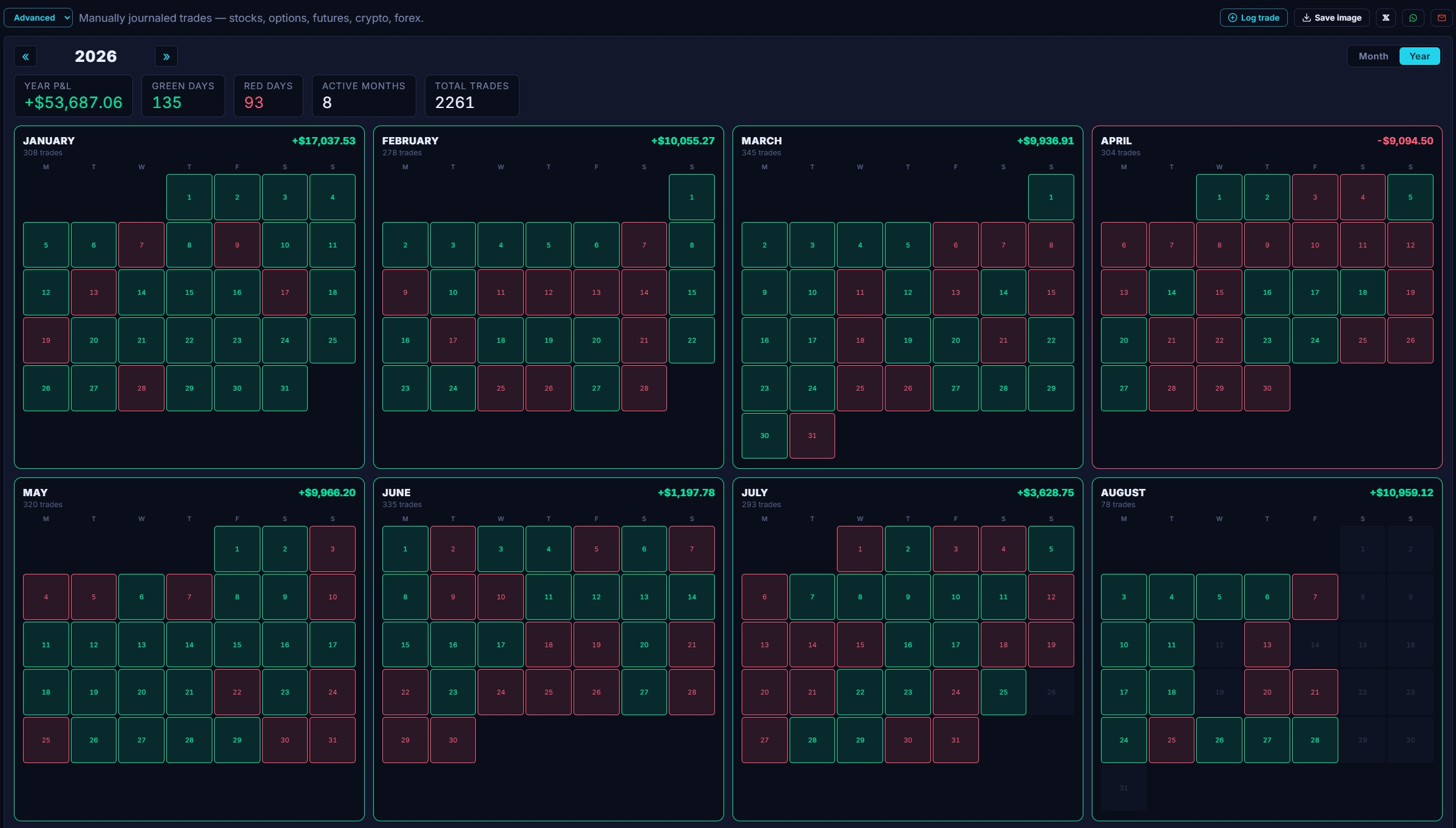The width and height of the screenshot is (1456, 828).
Task: Click the RED DAYS count 93
Action: point(254,103)
